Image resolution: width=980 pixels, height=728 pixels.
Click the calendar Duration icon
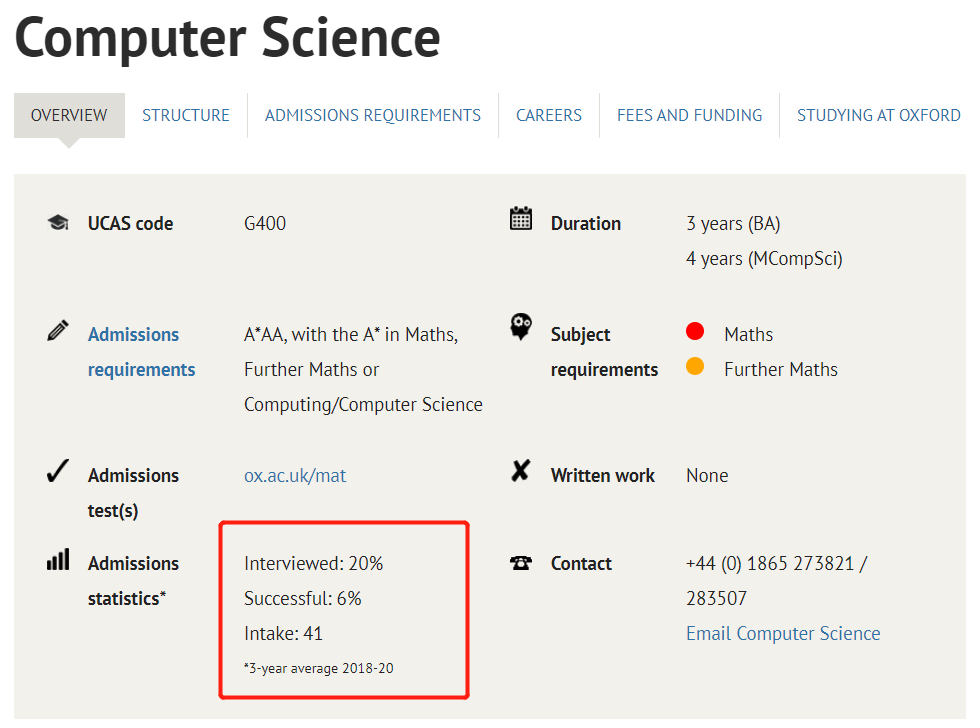tap(521, 219)
